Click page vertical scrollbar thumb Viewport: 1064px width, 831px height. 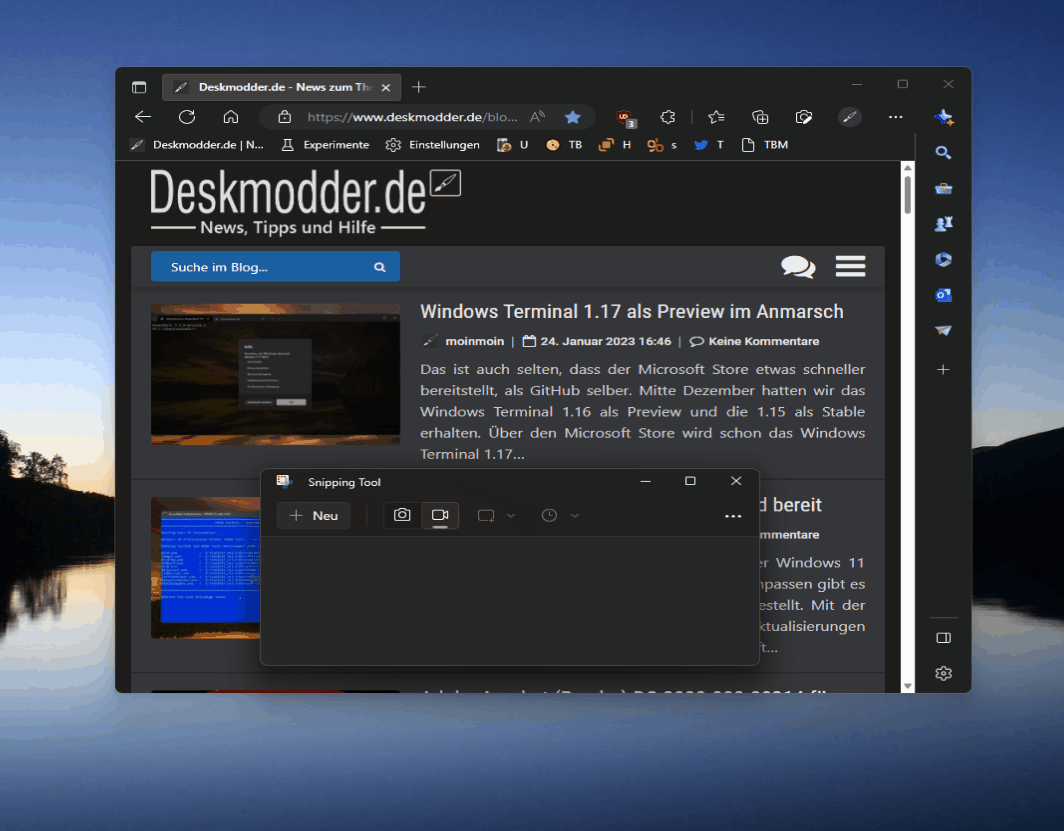tap(908, 195)
